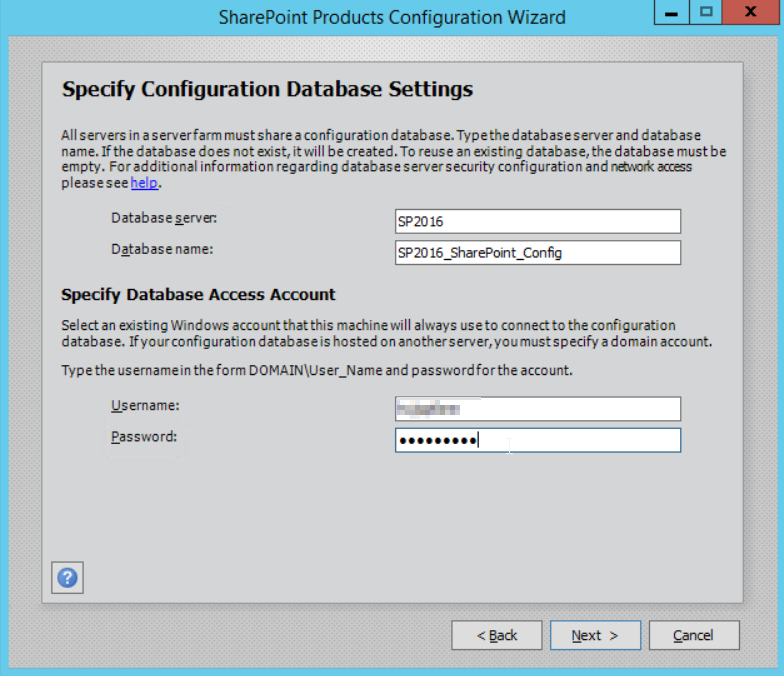Click the Database name input field

538,252
